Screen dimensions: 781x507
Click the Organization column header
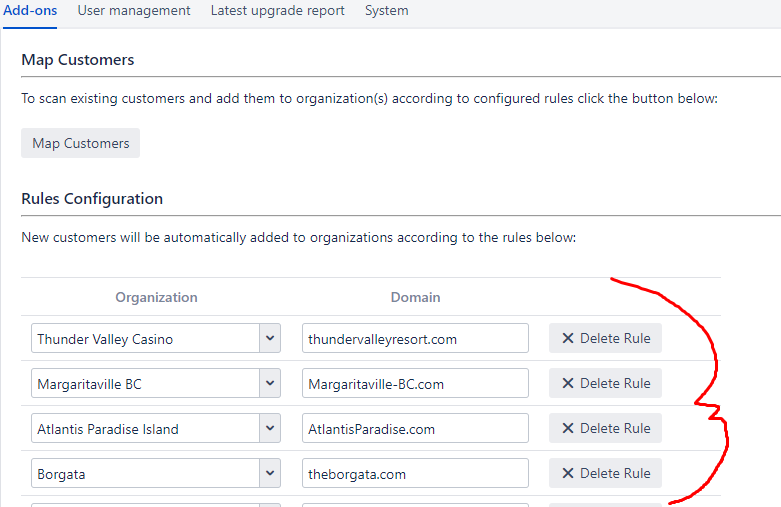156,297
